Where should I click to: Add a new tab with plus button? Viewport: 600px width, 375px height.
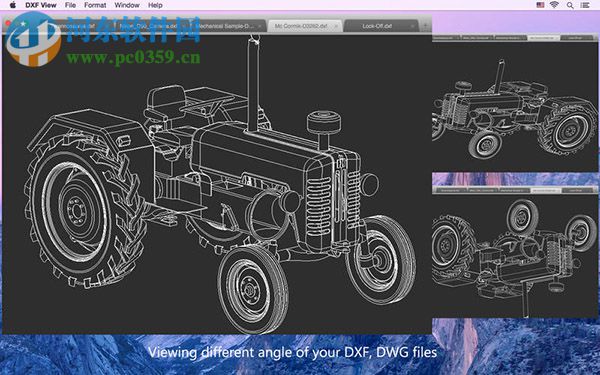click(425, 26)
